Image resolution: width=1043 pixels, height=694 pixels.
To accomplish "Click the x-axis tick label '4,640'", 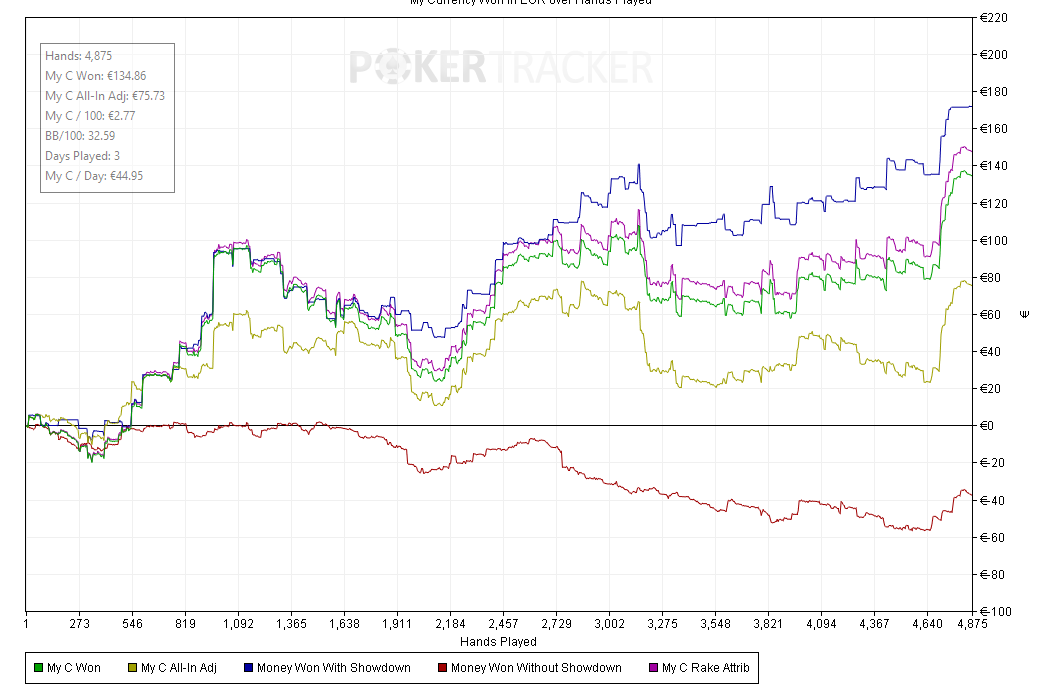I will 927,624.
